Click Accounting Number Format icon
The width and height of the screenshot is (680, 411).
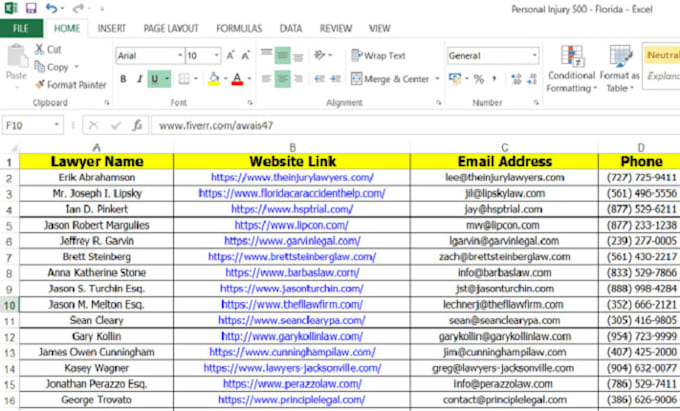pyautogui.click(x=455, y=79)
